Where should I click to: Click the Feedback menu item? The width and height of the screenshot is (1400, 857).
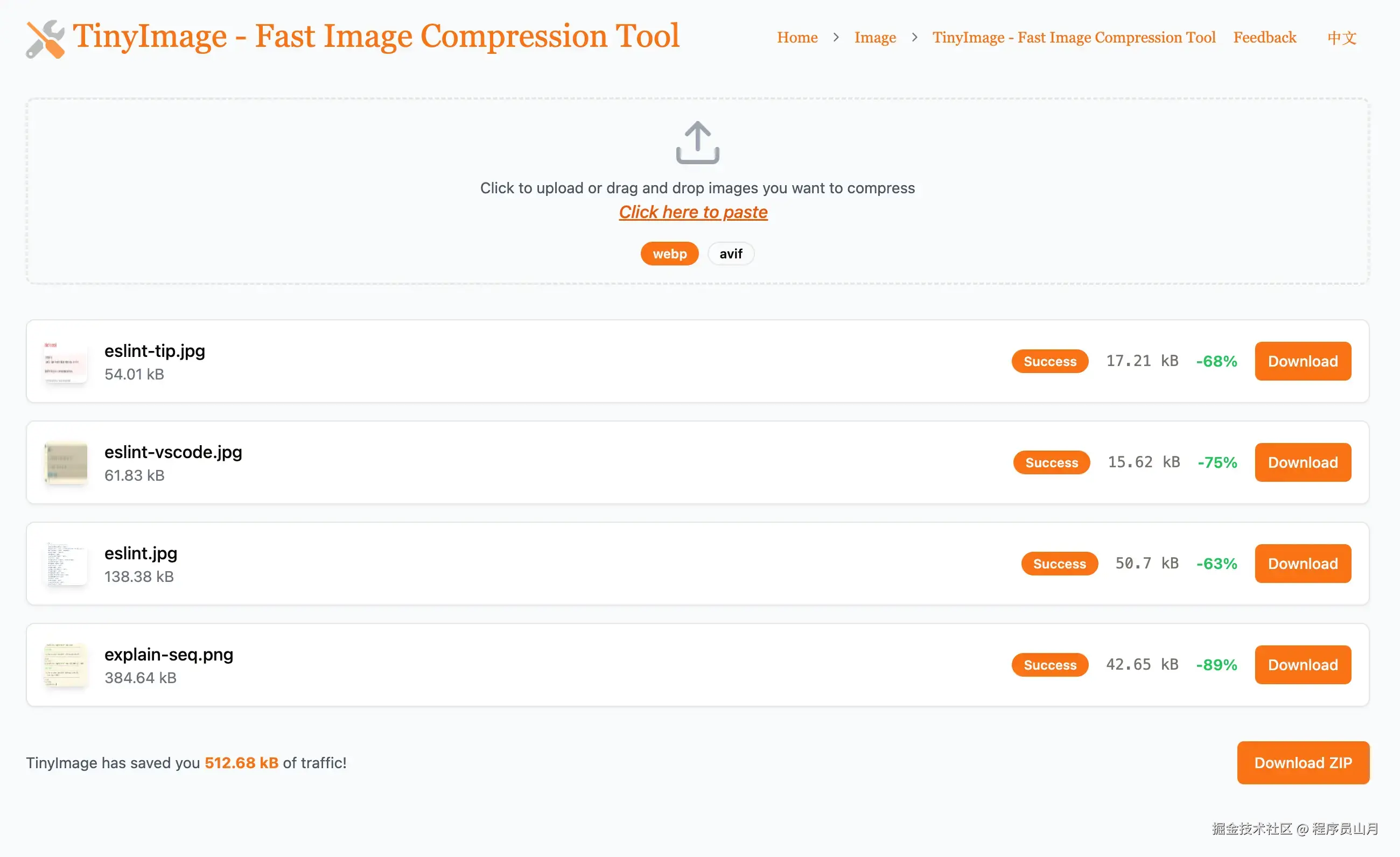pyautogui.click(x=1265, y=38)
